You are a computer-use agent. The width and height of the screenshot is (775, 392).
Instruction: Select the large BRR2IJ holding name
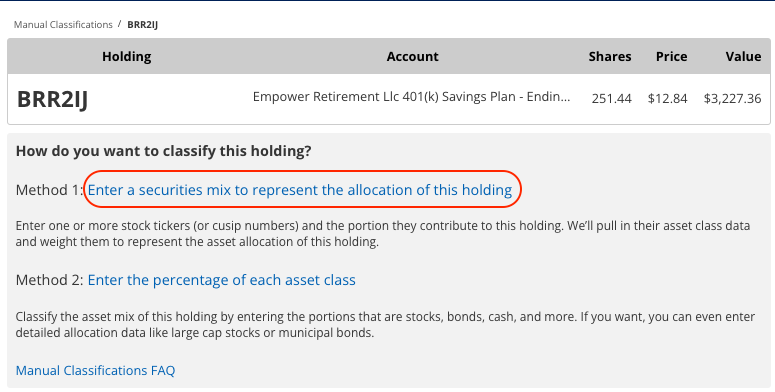pos(52,99)
